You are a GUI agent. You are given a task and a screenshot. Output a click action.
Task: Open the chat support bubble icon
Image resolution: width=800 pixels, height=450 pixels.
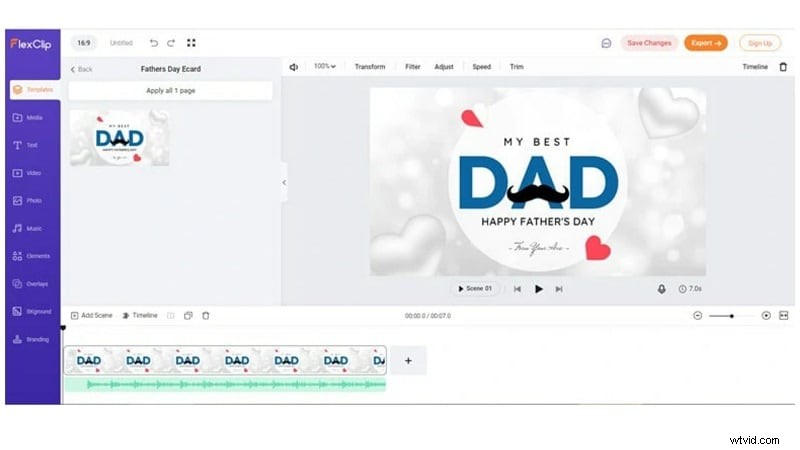coord(606,43)
